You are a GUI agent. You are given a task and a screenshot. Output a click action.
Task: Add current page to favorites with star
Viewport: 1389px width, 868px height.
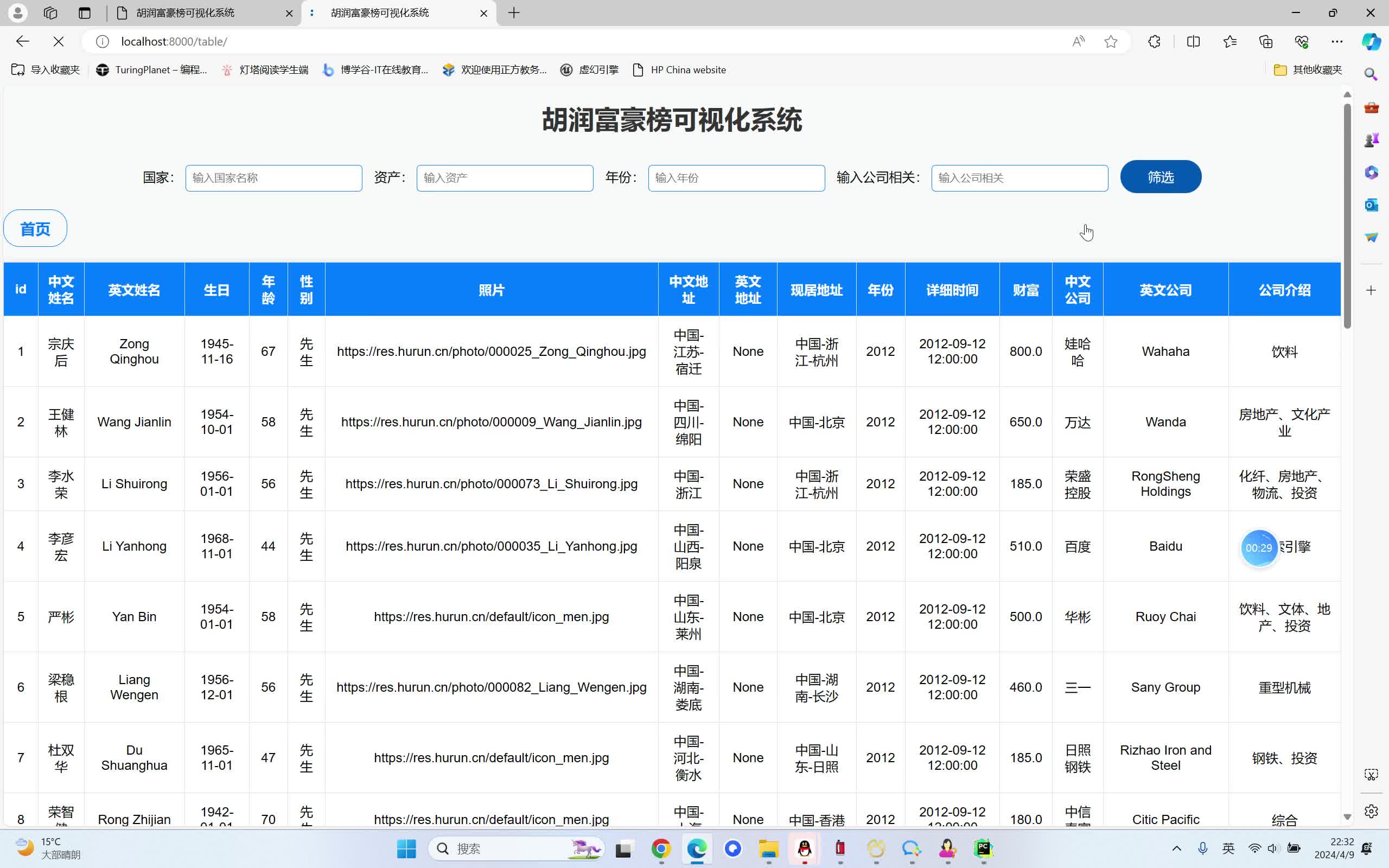coord(1112,41)
